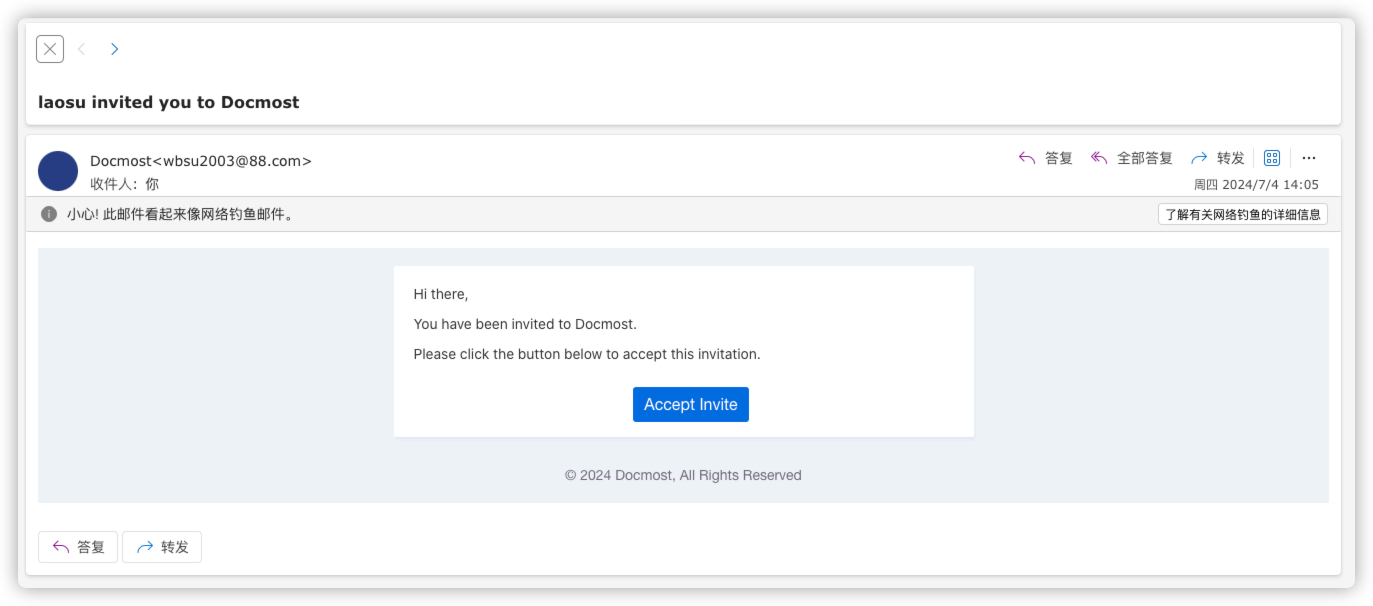Click the phishing warning info icon
Image resolution: width=1373 pixels, height=606 pixels.
(x=49, y=214)
